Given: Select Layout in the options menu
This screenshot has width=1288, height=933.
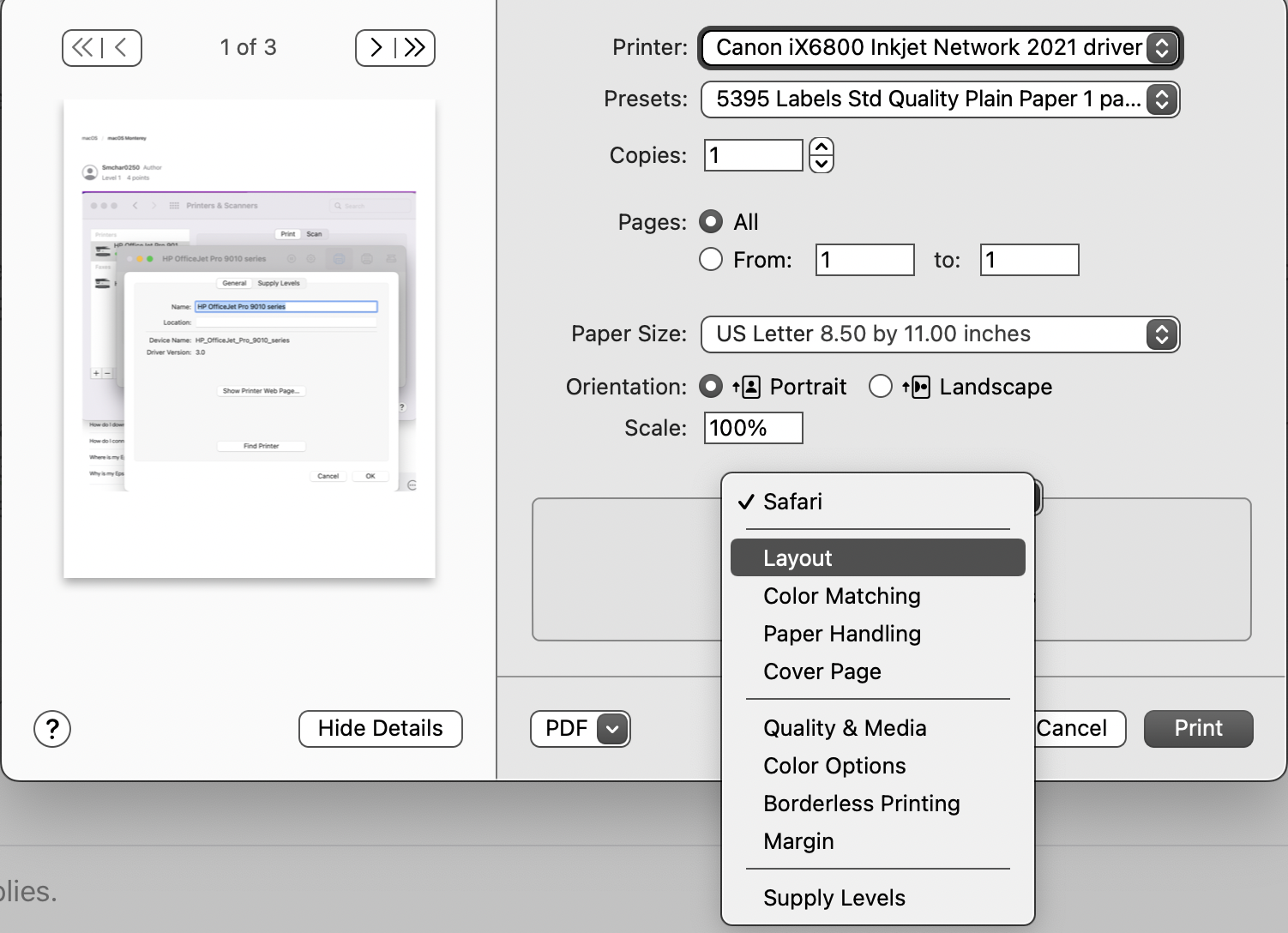Looking at the screenshot, I should (x=878, y=557).
